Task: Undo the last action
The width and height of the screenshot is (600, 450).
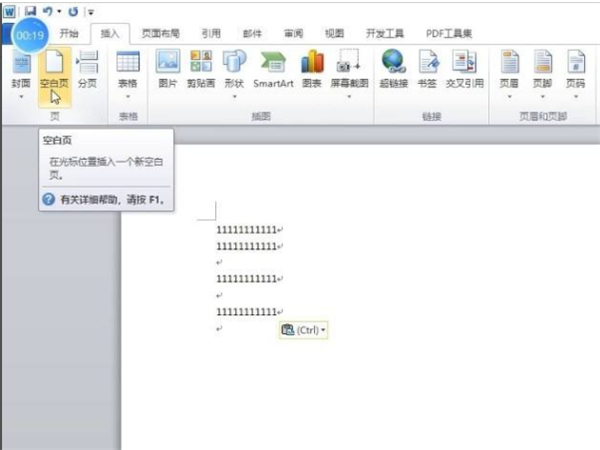Action: coord(47,10)
